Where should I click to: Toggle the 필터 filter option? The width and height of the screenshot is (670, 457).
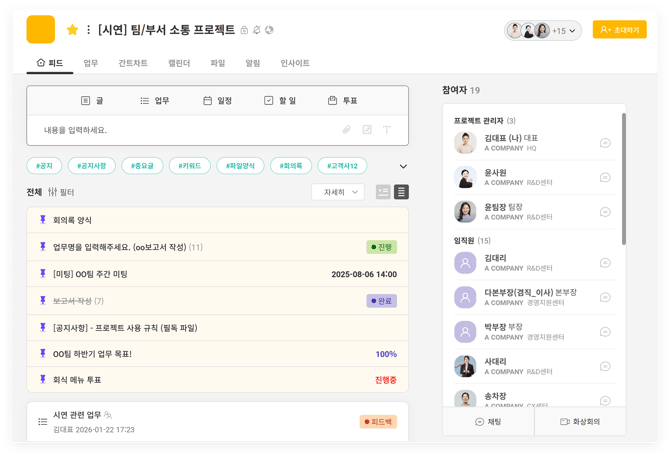point(61,192)
